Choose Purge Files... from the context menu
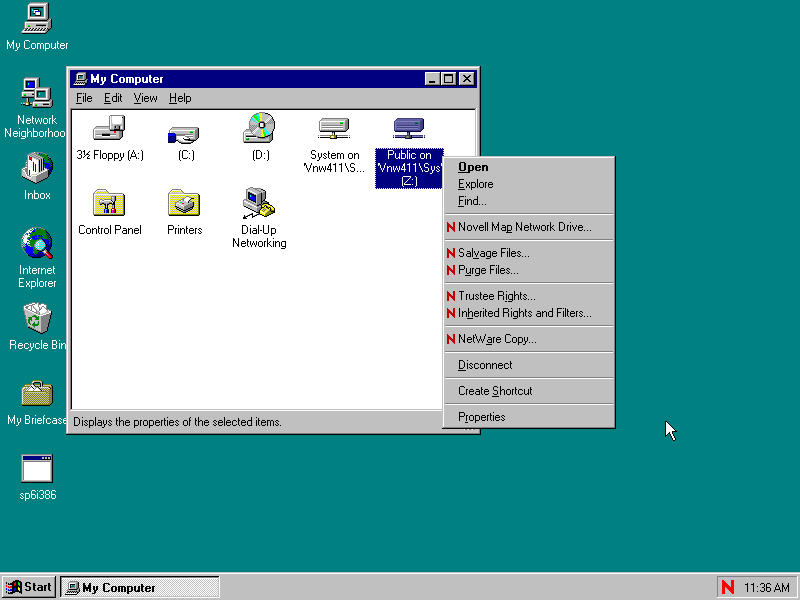This screenshot has height=600, width=800. click(529, 270)
